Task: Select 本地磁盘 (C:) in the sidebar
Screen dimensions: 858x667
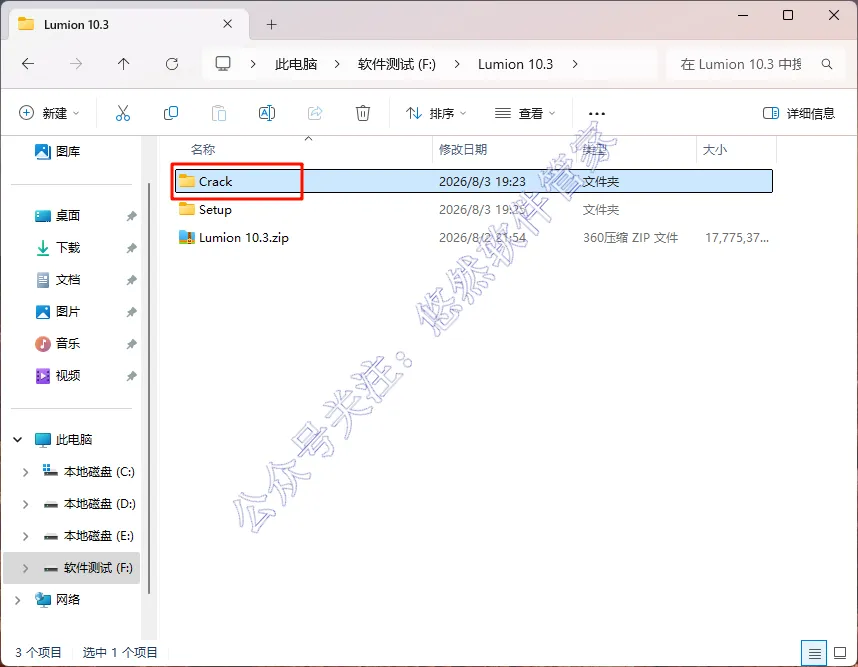Action: (x=99, y=472)
